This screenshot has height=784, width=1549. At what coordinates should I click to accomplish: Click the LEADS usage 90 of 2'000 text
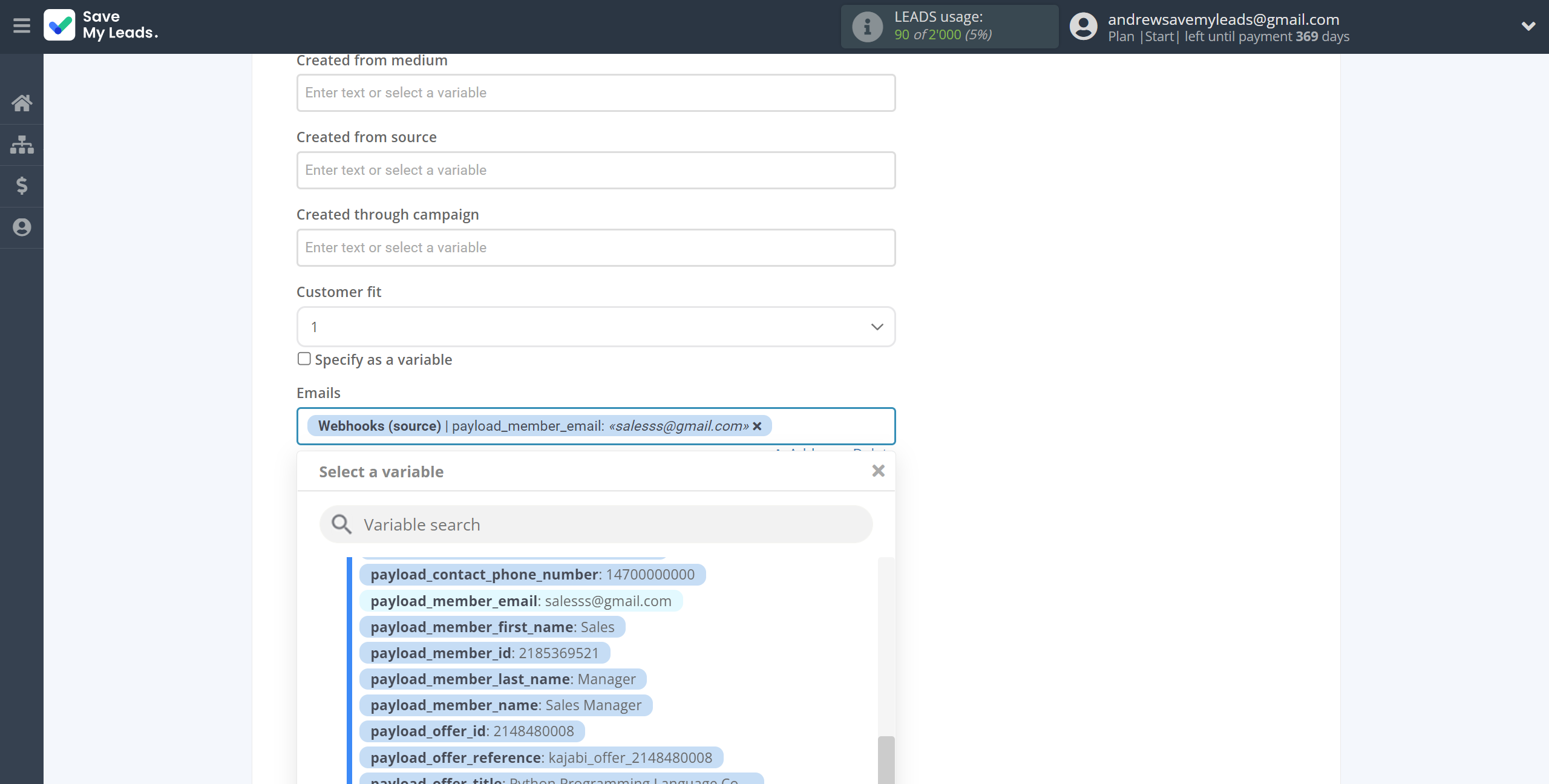tap(943, 34)
